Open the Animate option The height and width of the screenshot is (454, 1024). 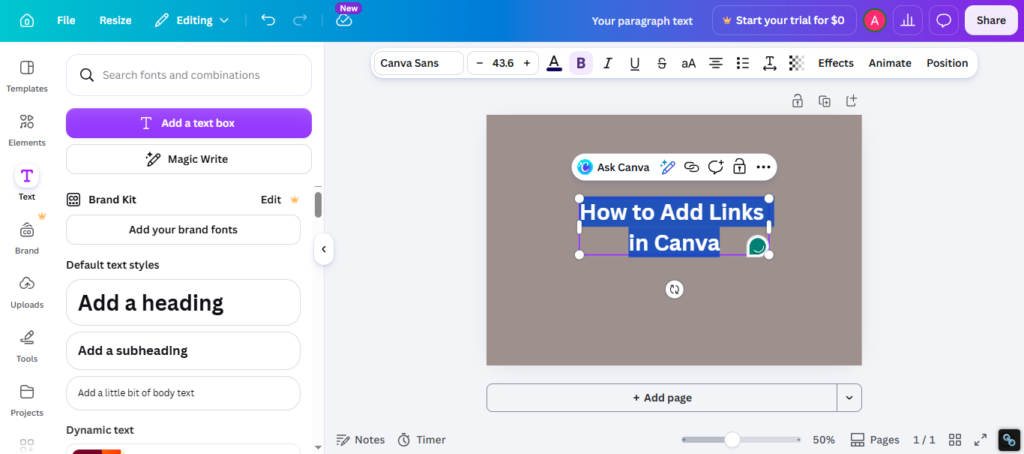click(x=889, y=63)
